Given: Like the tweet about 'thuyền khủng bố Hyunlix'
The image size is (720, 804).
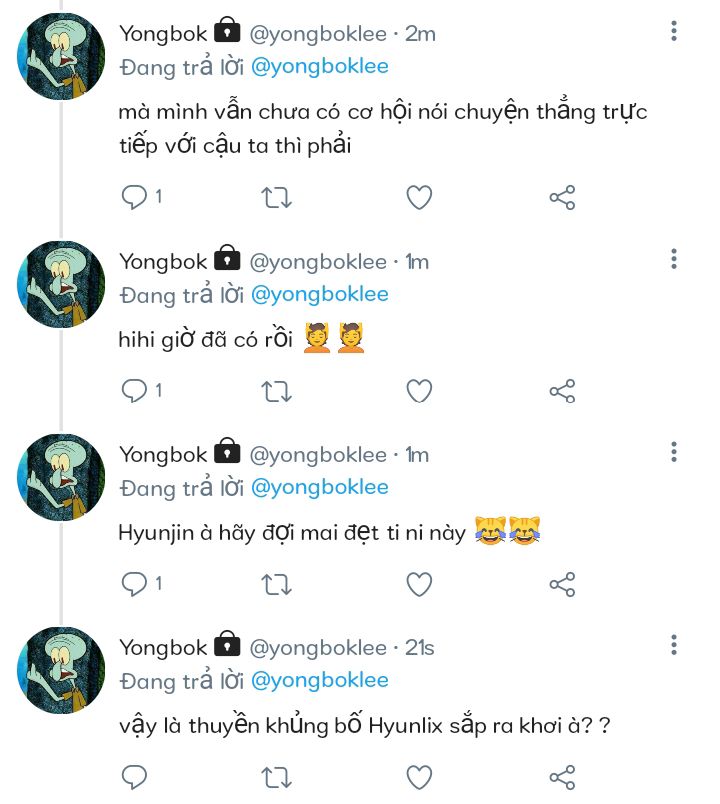Looking at the screenshot, I should pyautogui.click(x=419, y=777).
